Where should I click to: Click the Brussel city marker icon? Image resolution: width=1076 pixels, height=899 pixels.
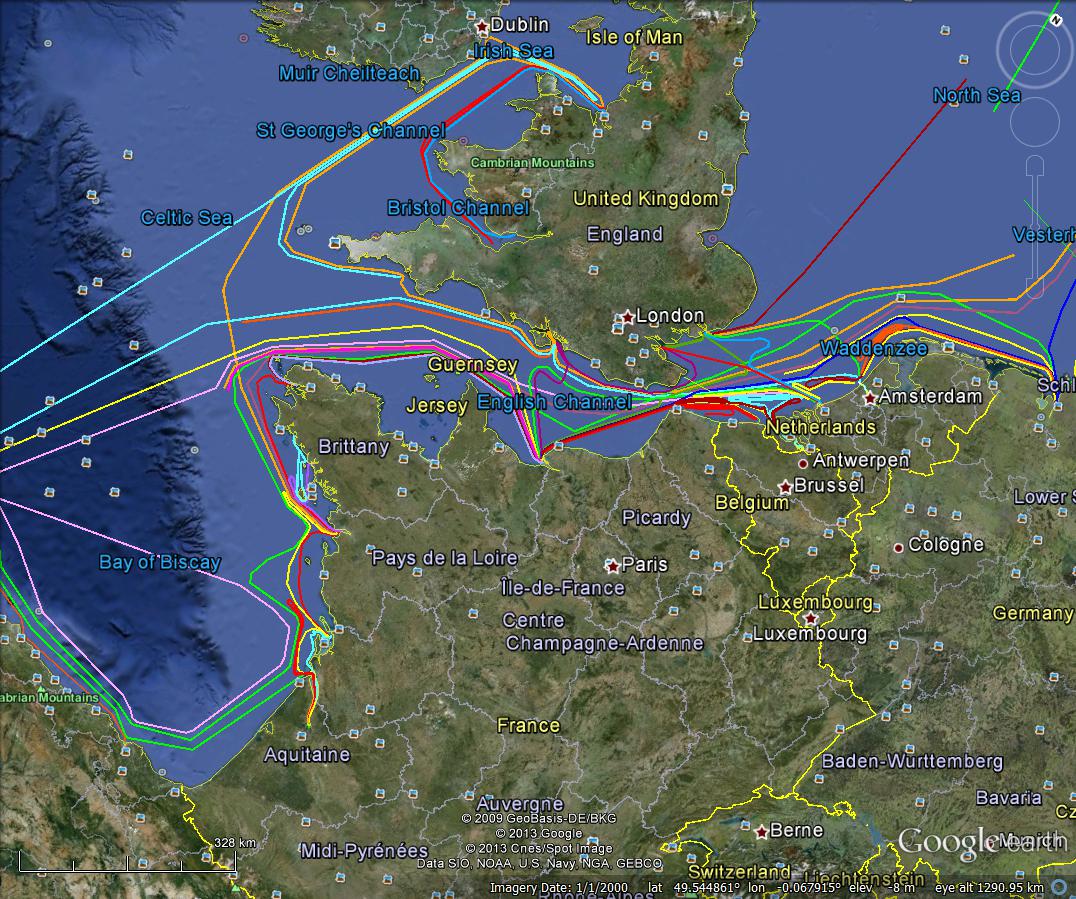tap(785, 486)
